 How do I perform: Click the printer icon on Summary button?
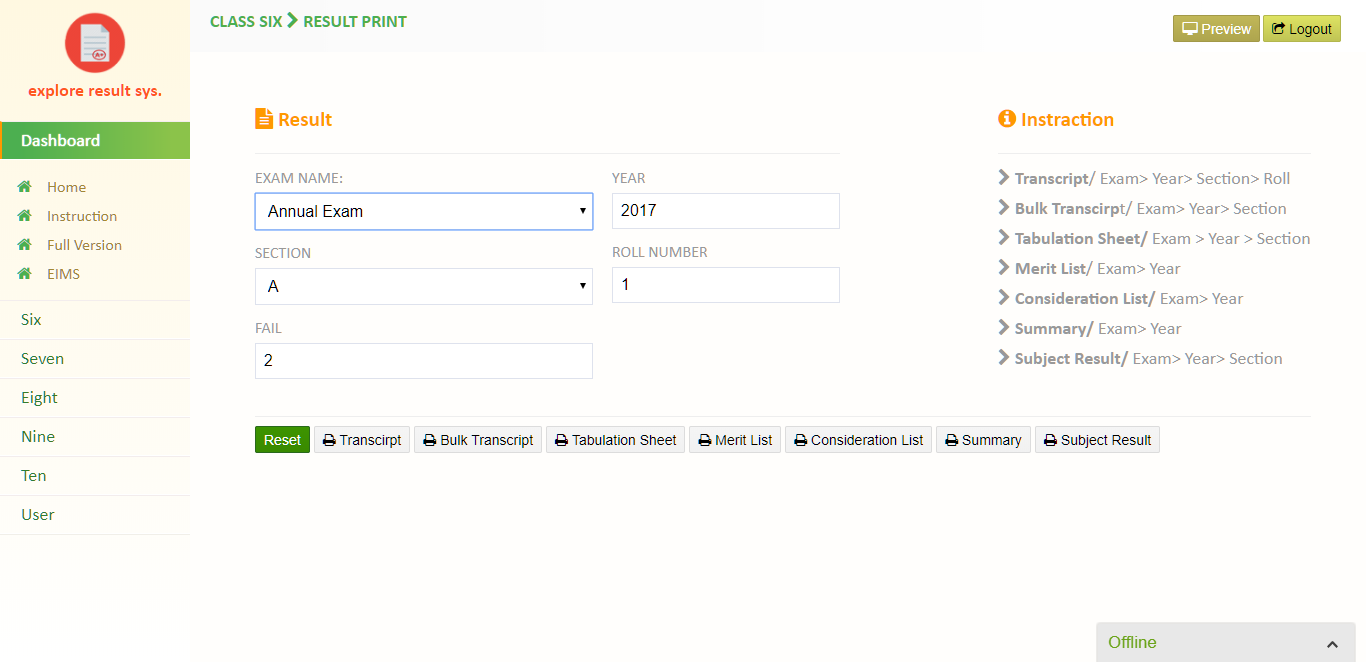click(951, 440)
